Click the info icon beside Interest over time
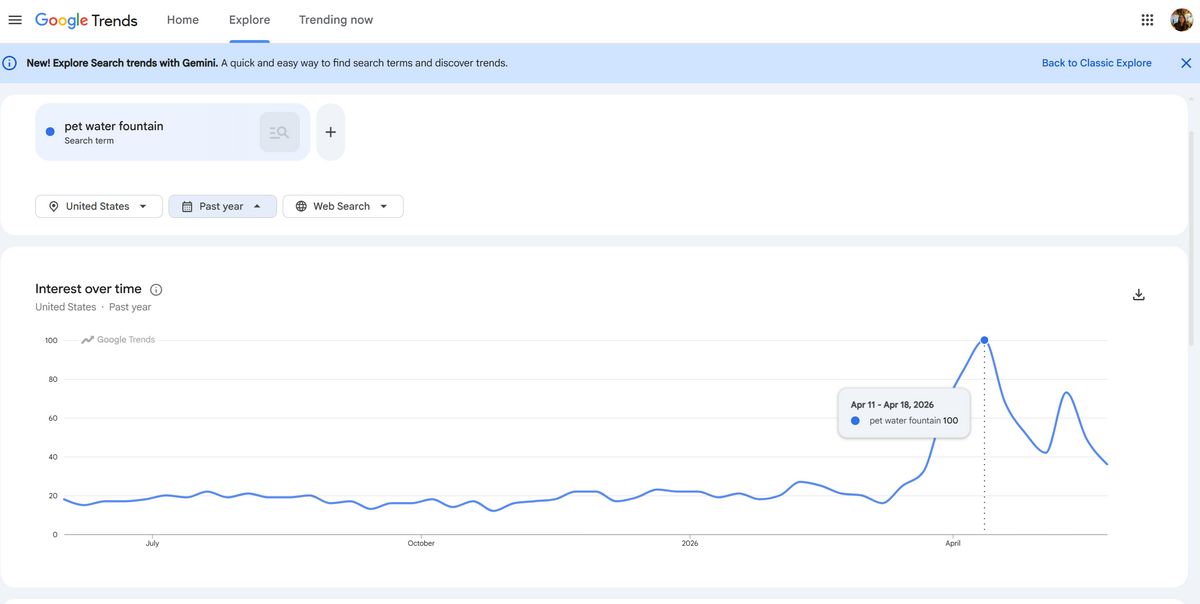Viewport: 1200px width, 604px height. tap(156, 290)
